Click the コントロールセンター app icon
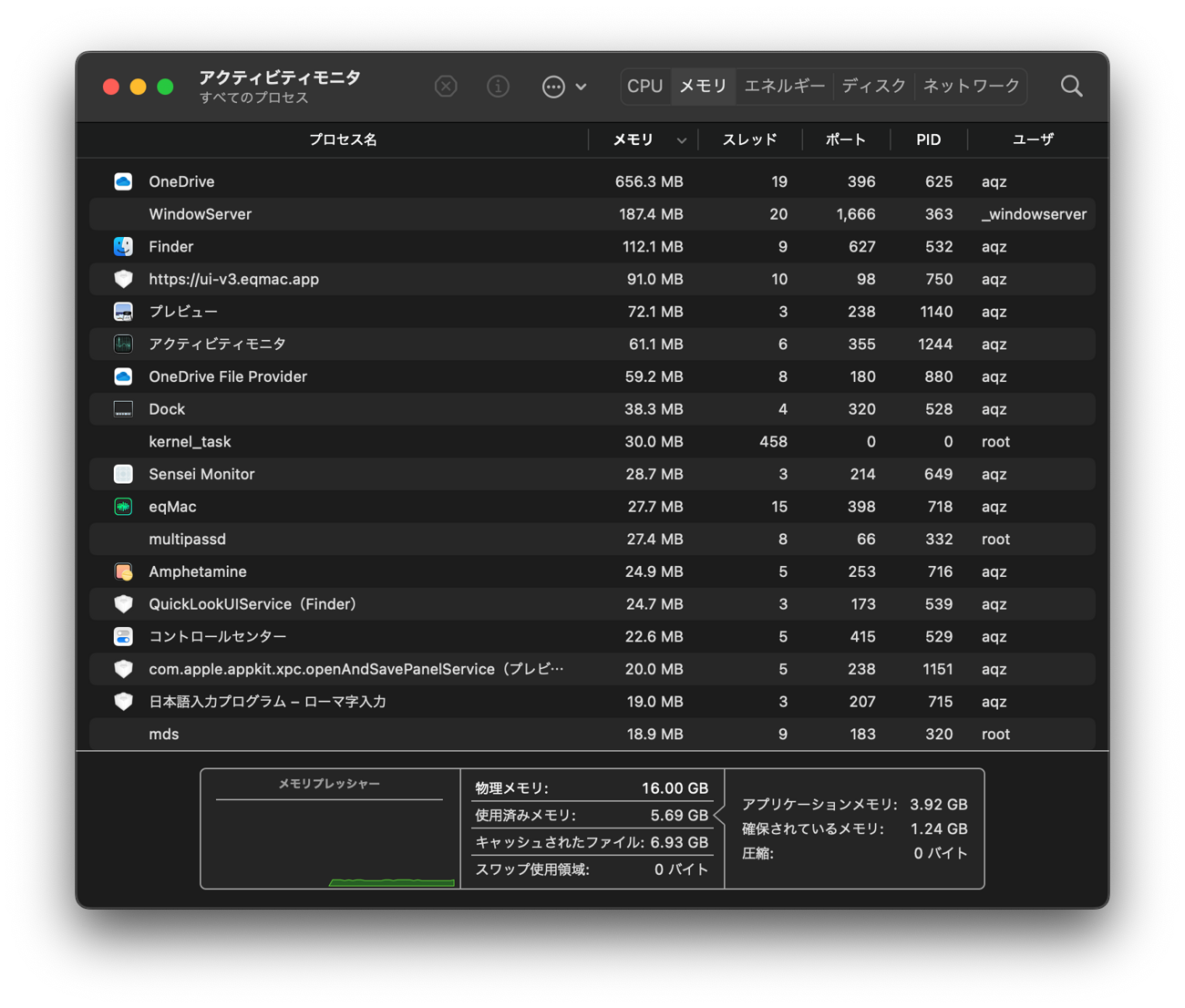This screenshot has width=1185, height=1008. [123, 636]
